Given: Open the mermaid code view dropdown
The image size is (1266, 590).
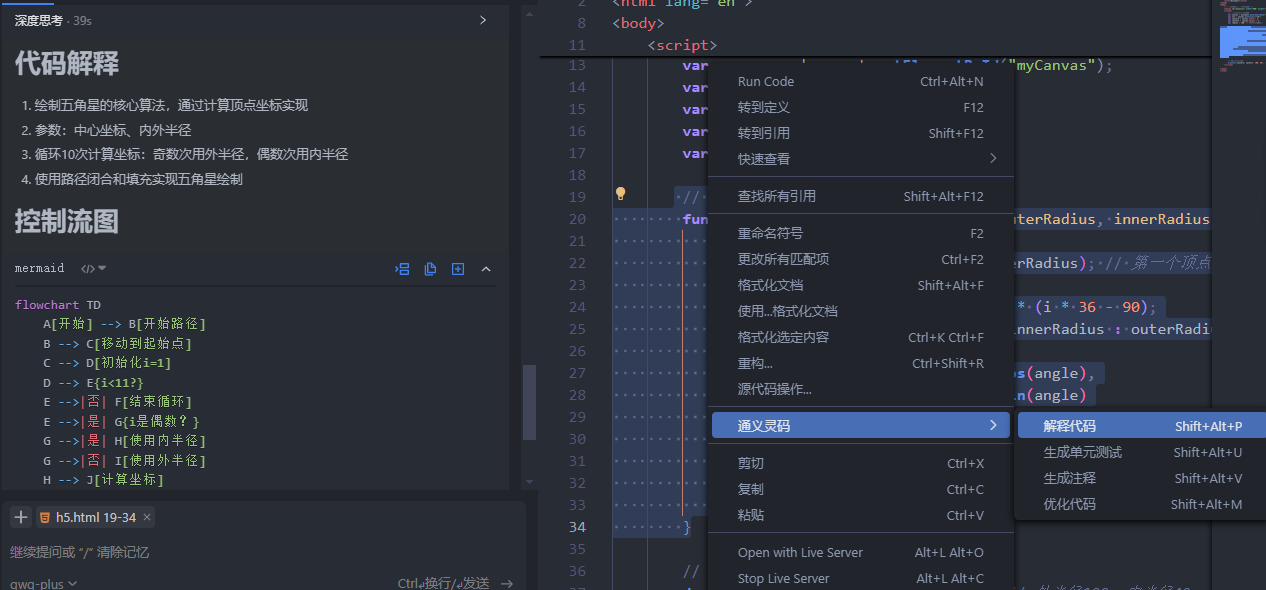Looking at the screenshot, I should coord(94,268).
